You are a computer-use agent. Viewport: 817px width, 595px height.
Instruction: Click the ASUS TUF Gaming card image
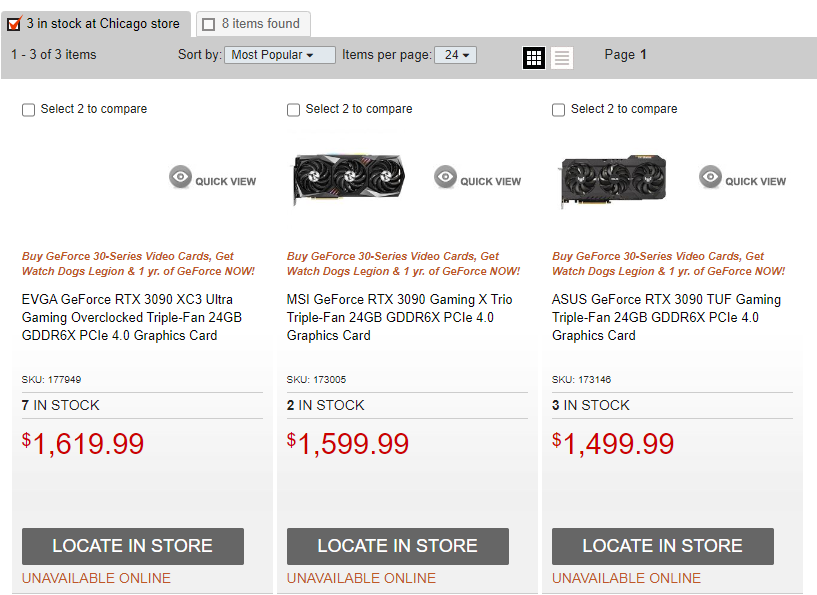[613, 181]
